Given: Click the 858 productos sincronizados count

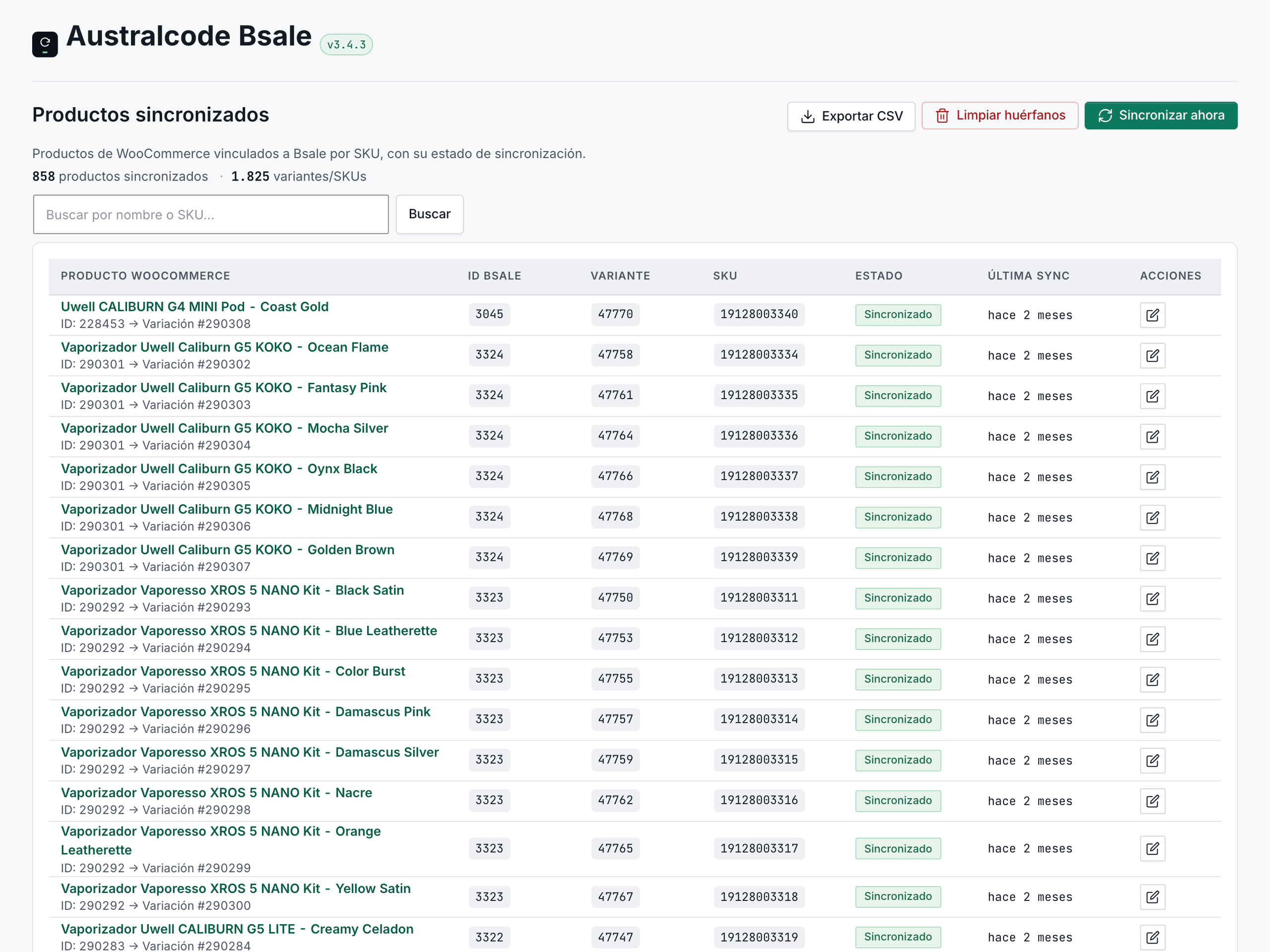Looking at the screenshot, I should click(120, 176).
